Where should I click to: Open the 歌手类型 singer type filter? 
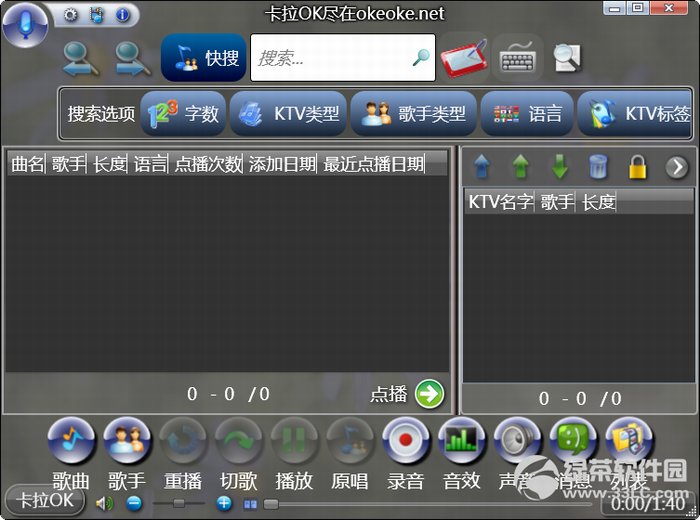[x=413, y=113]
